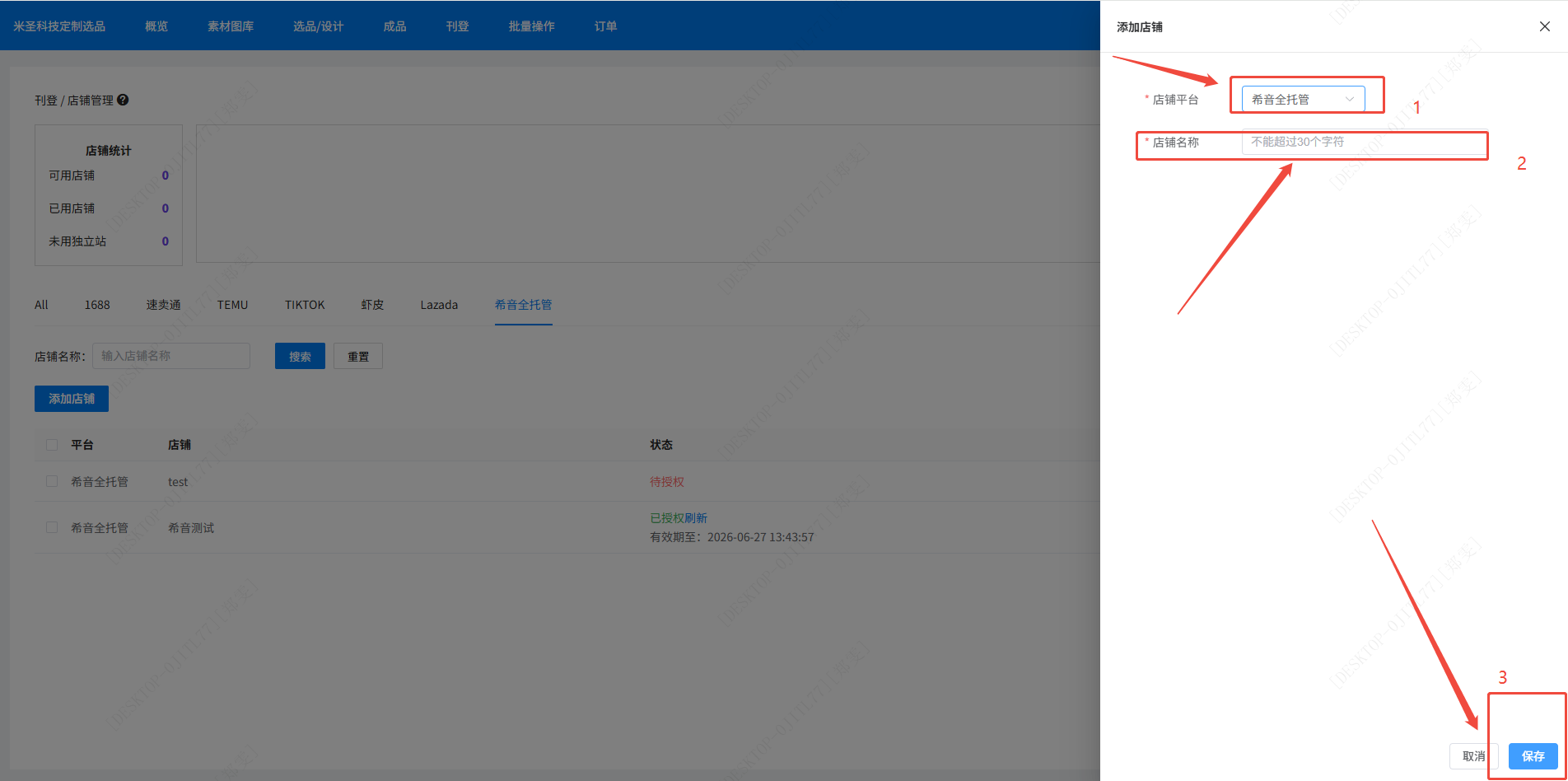Switch to the TEMU tab
1568x781 pixels.
coord(232,305)
